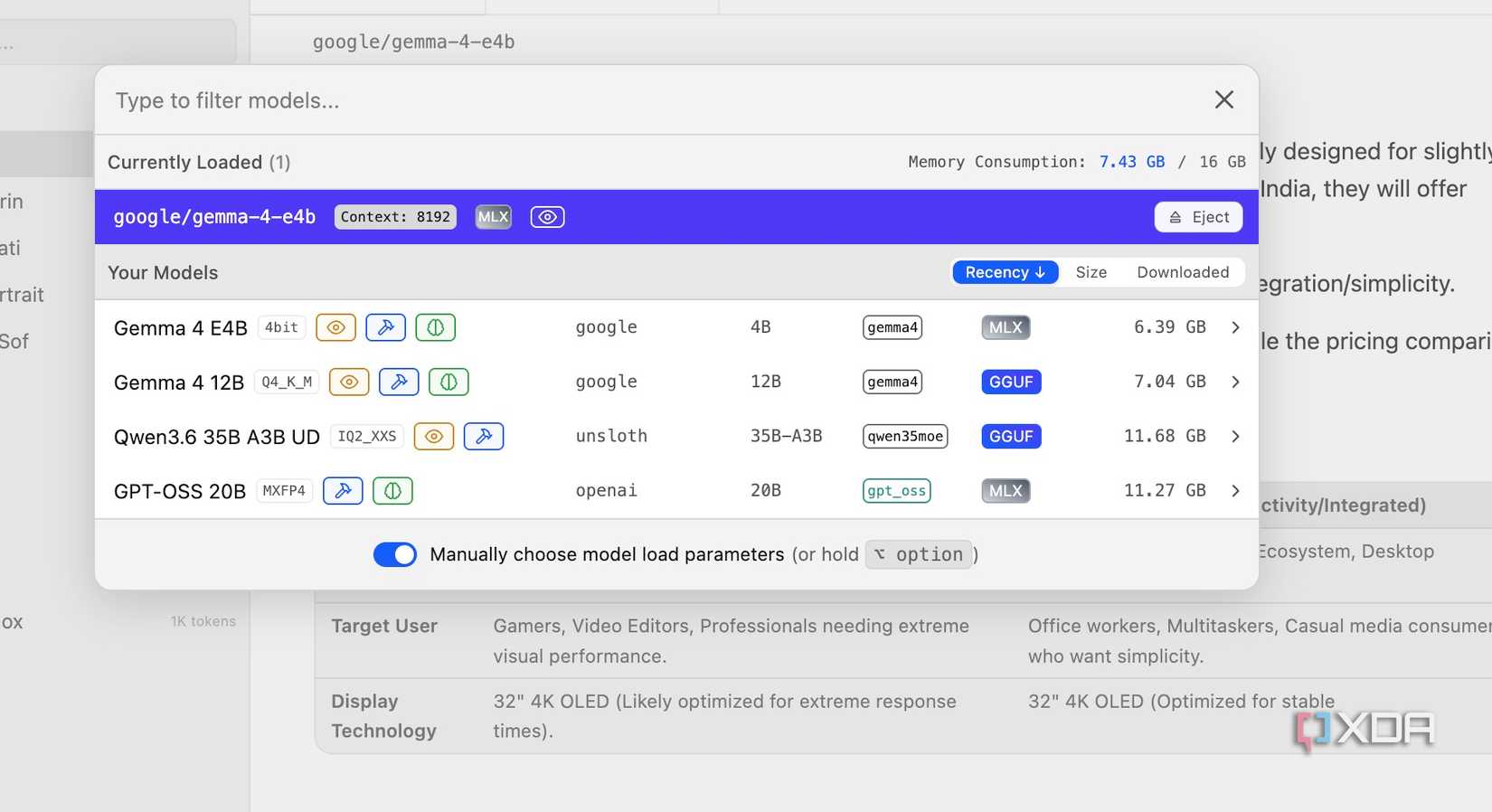The height and width of the screenshot is (812, 1492).
Task: Expand Gemma 4 E4B details chevron
Action: [x=1235, y=327]
